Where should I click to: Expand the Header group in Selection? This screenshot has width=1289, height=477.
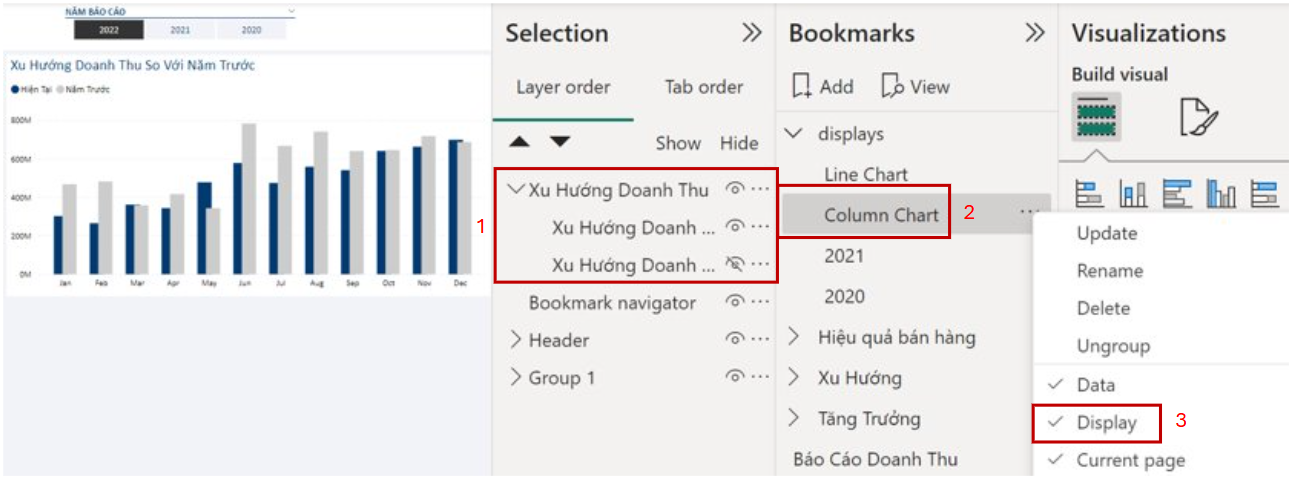[x=516, y=340]
